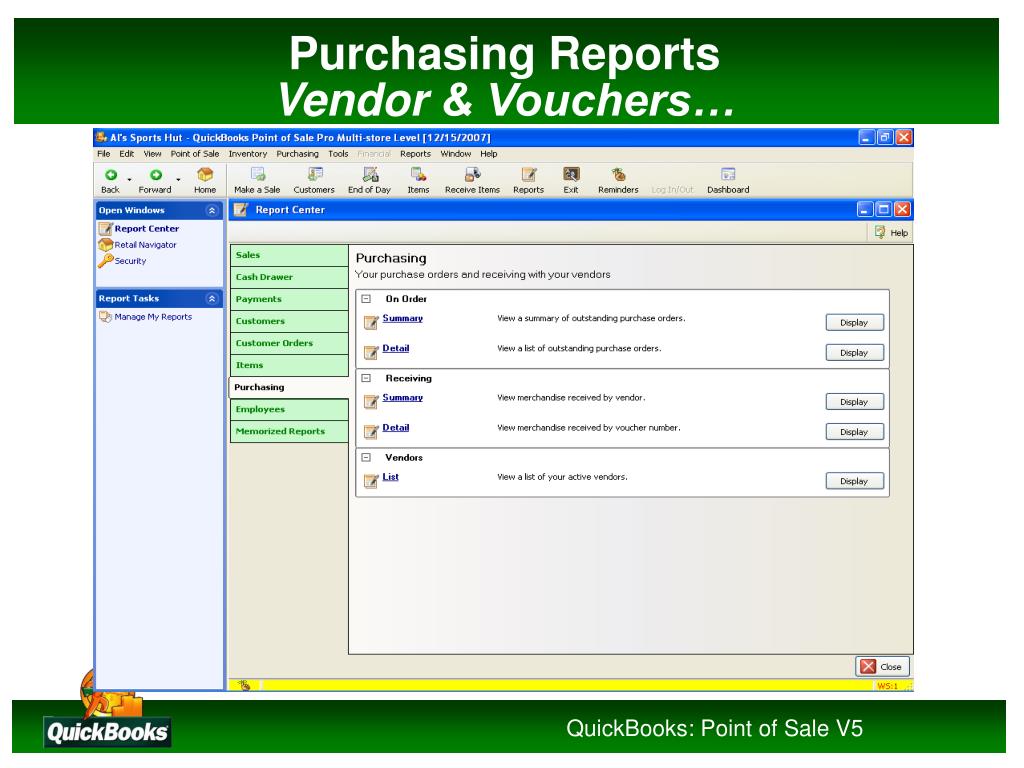
Task: Select the Customer Orders report category
Action: [x=289, y=344]
